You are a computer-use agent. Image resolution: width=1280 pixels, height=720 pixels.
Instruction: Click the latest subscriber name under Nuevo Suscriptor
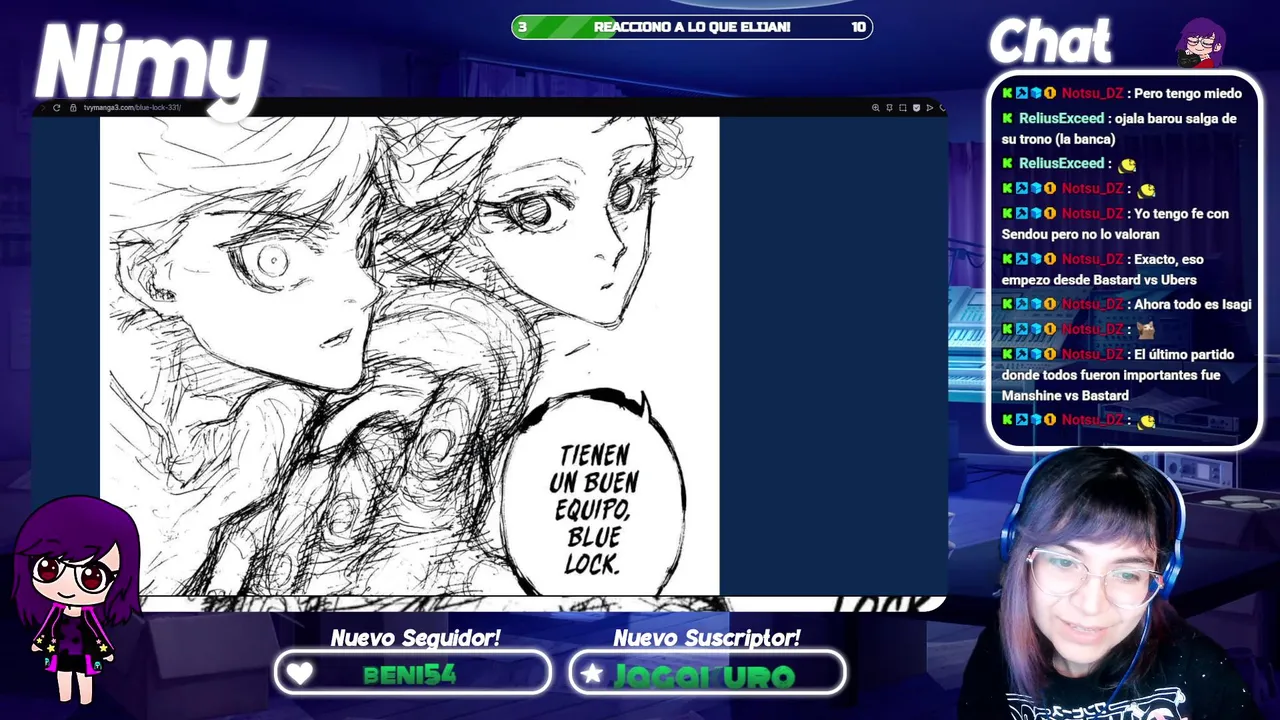pos(705,676)
